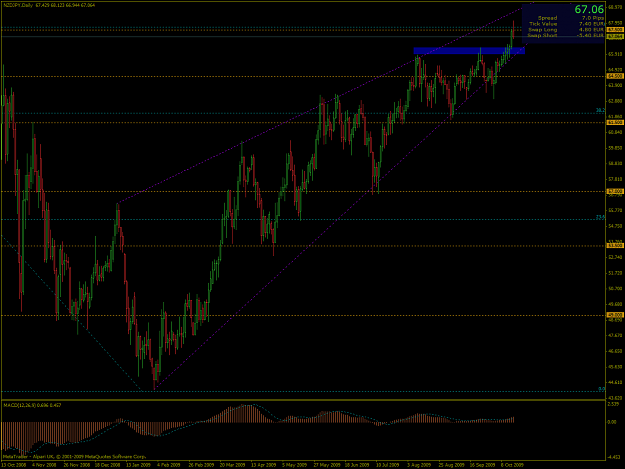Click the 67.500 highlighted price label
Image resolution: width=625 pixels, height=469 pixels.
[615, 30]
